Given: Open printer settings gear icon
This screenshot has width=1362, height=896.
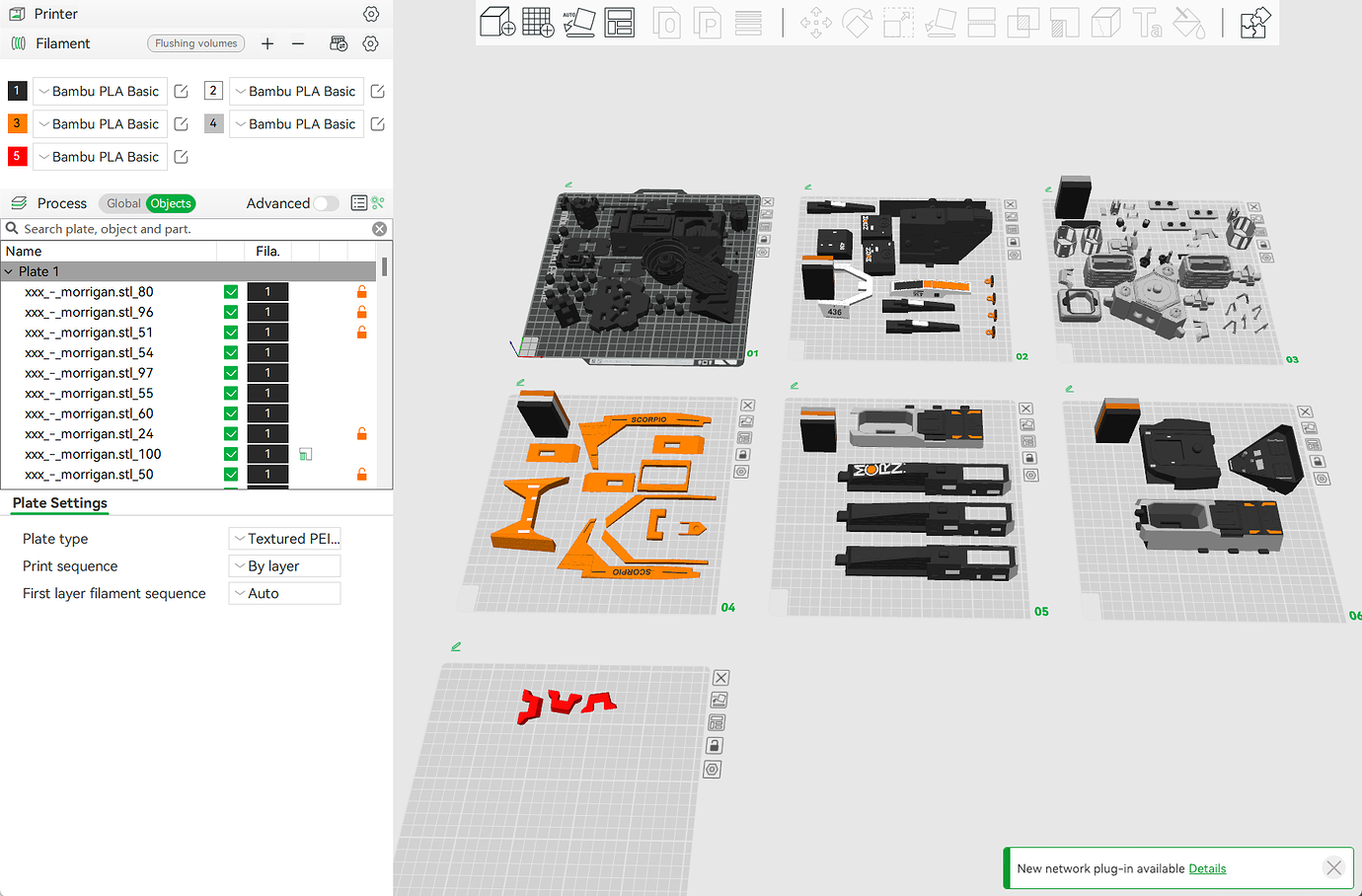Looking at the screenshot, I should pos(371,14).
